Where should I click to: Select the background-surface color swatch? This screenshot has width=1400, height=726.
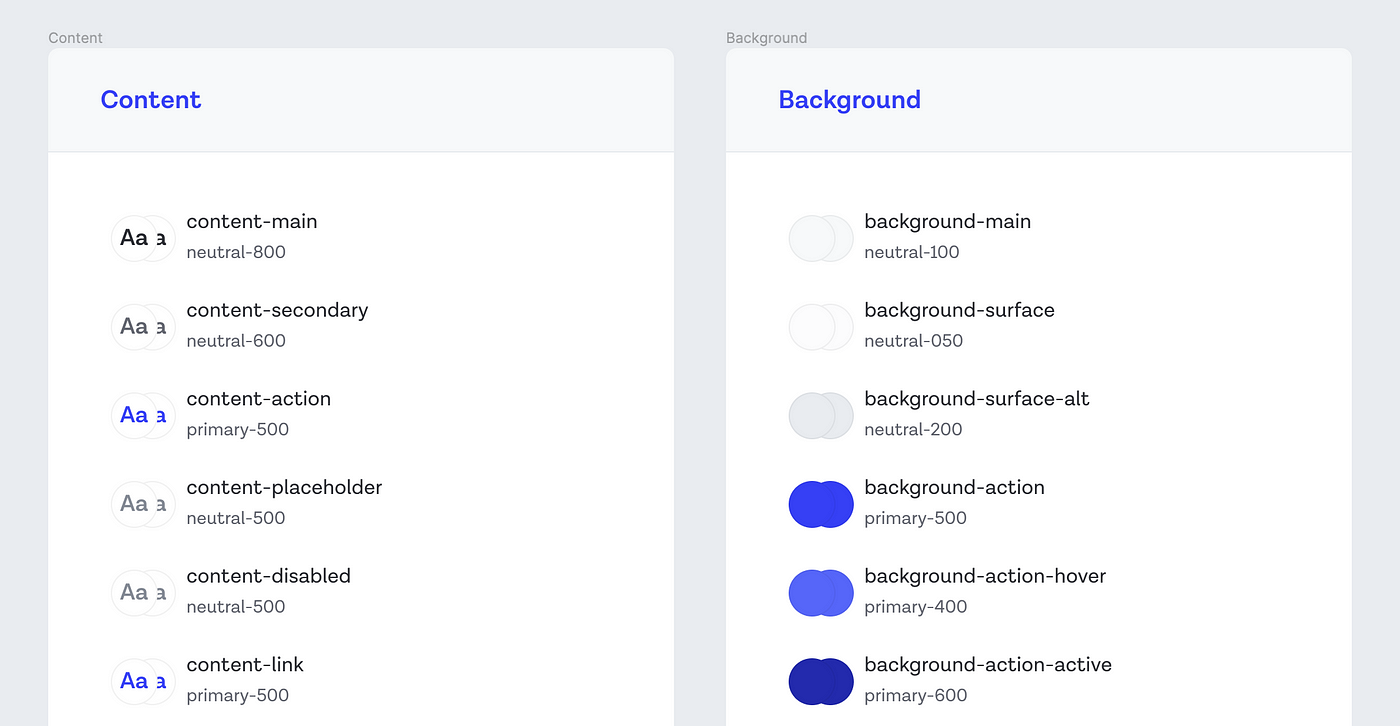pyautogui.click(x=821, y=327)
